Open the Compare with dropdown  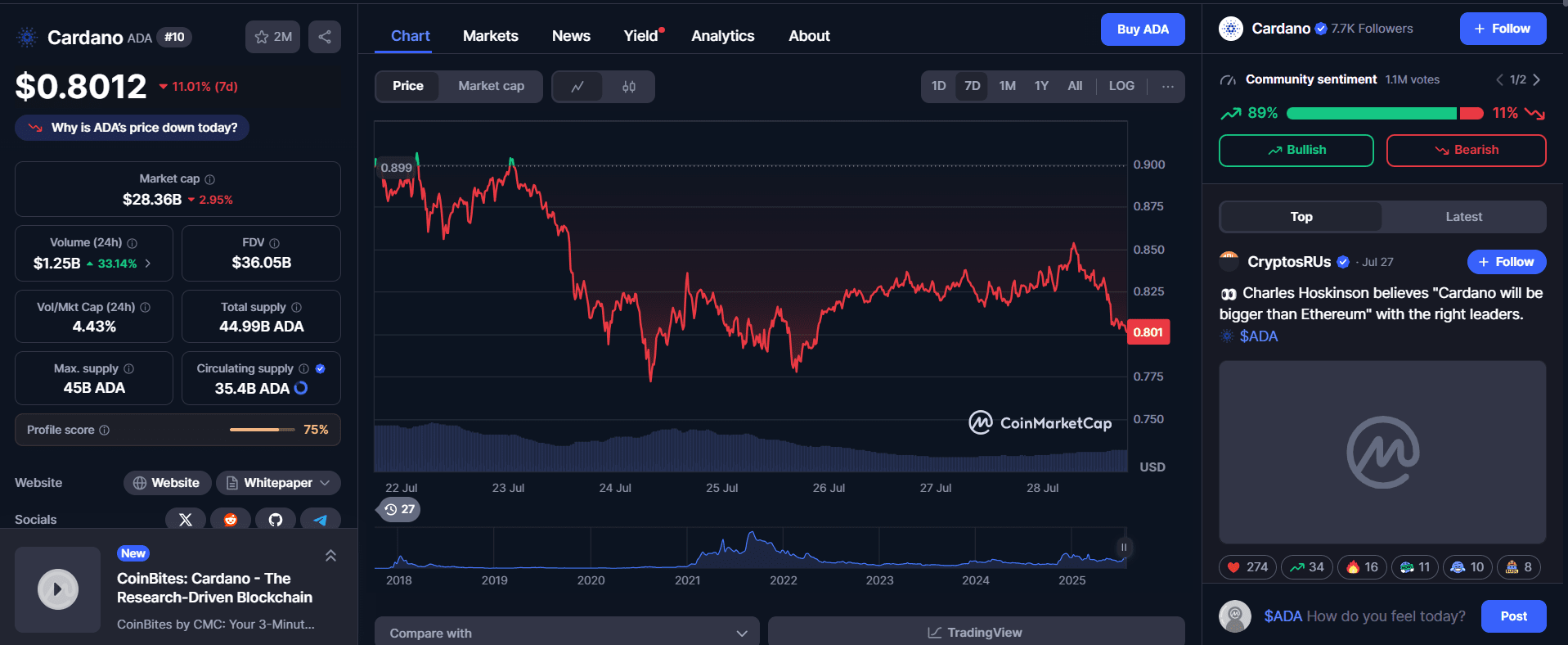[567, 633]
